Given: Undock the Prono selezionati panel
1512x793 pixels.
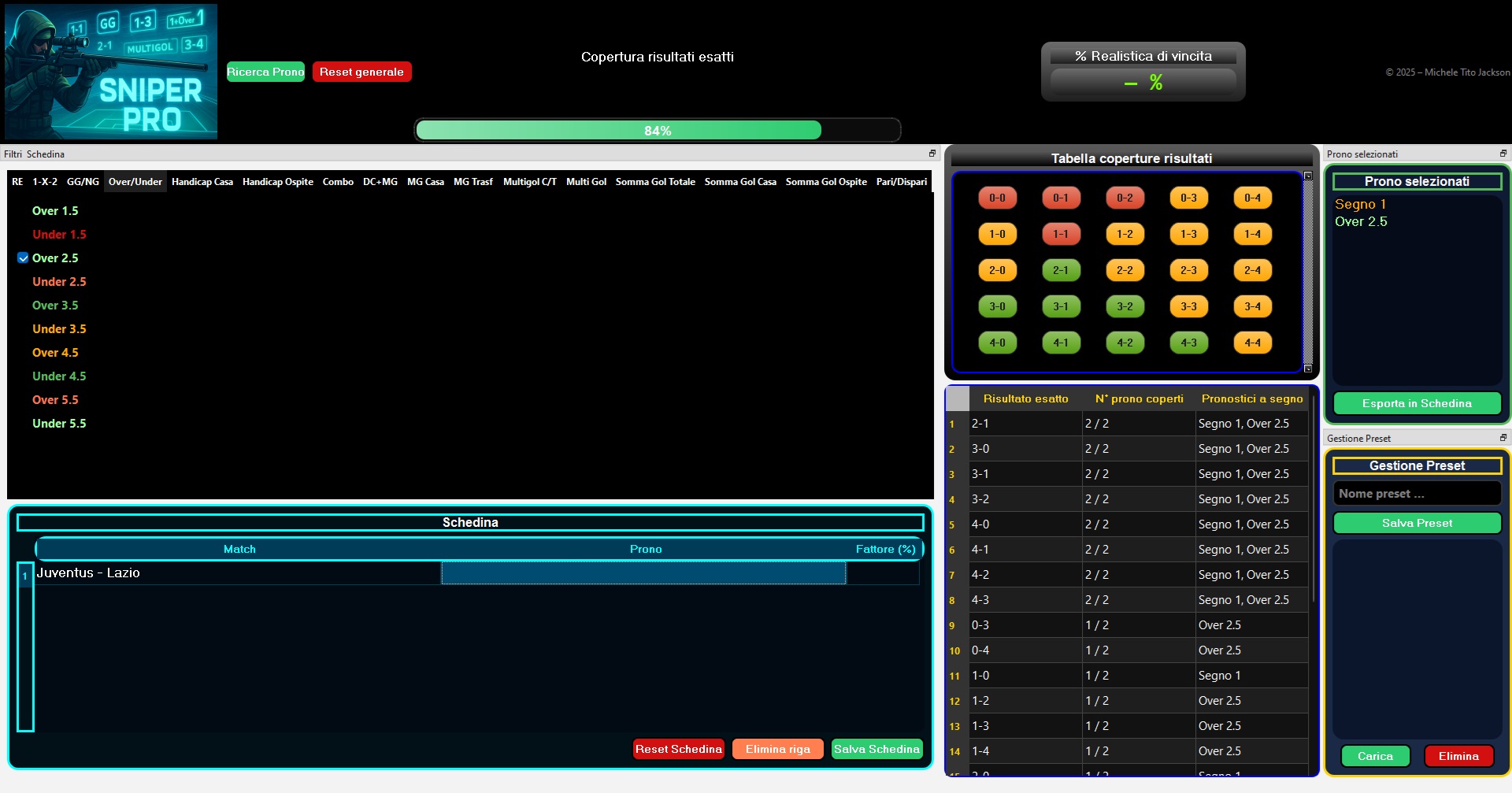Looking at the screenshot, I should click(x=1505, y=154).
